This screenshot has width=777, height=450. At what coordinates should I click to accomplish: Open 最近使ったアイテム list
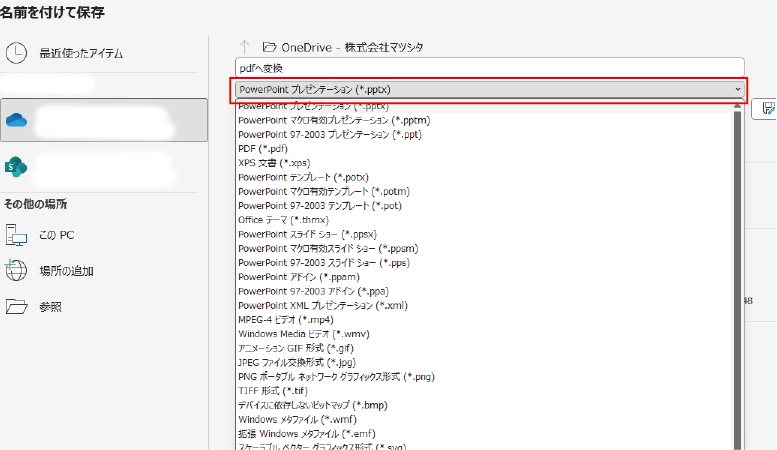[81, 53]
